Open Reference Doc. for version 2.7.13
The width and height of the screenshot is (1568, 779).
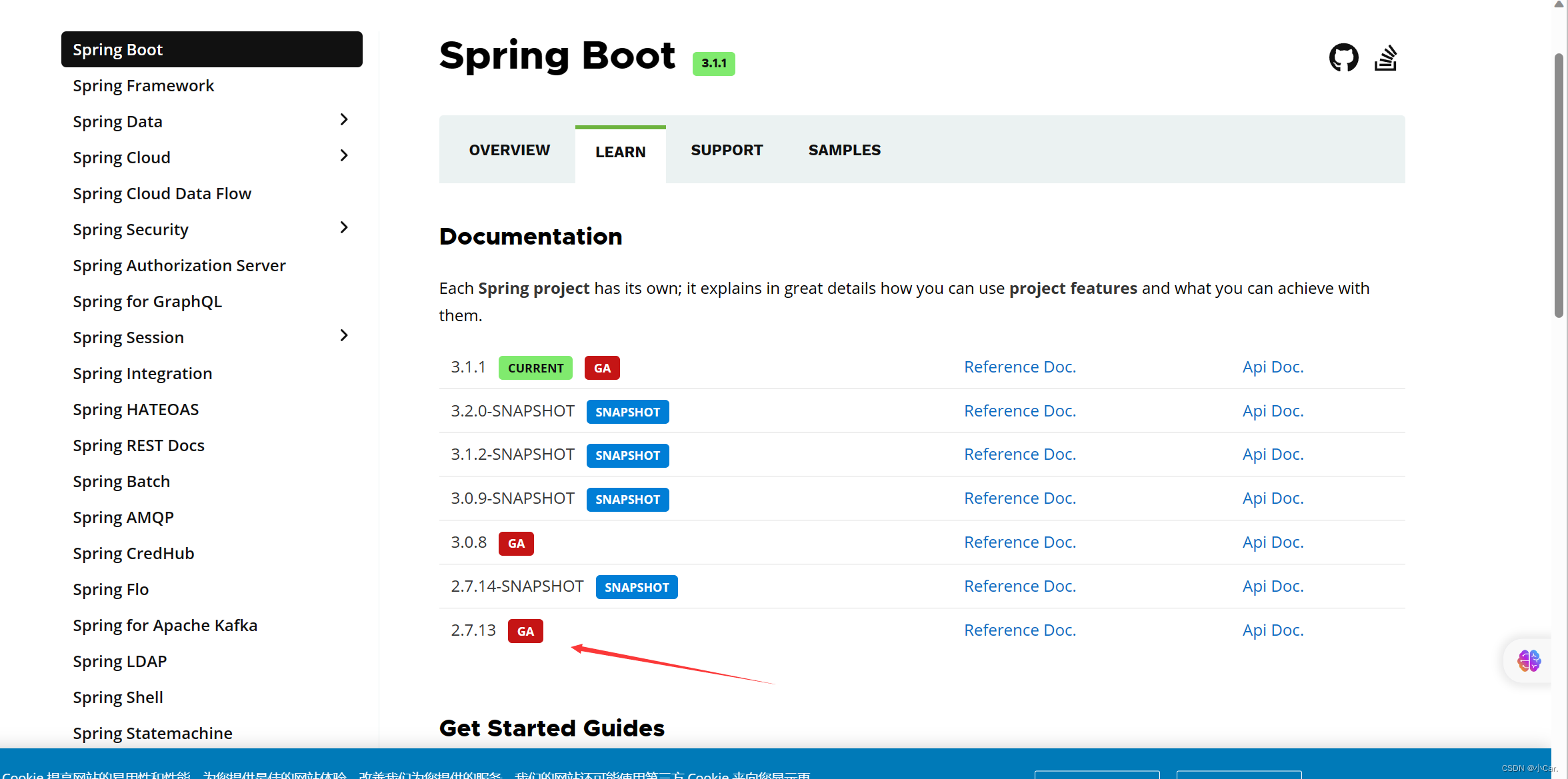point(1019,630)
